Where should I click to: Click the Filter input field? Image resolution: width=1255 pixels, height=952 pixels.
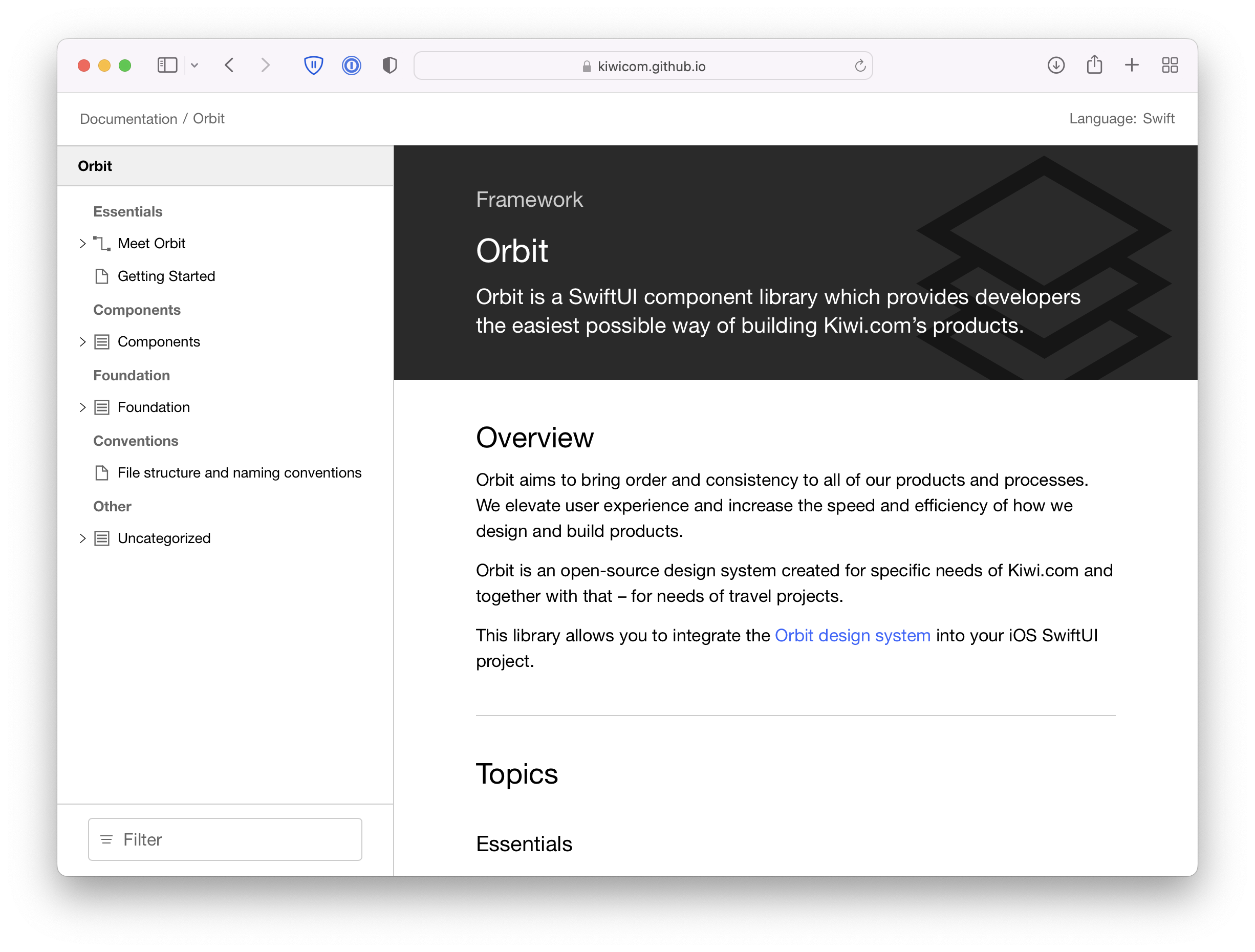pos(224,839)
